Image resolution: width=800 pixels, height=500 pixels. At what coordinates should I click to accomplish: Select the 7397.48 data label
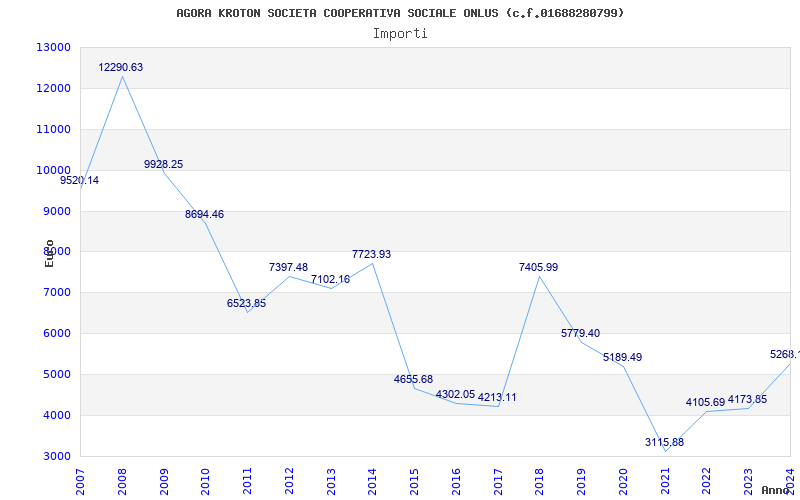(288, 267)
